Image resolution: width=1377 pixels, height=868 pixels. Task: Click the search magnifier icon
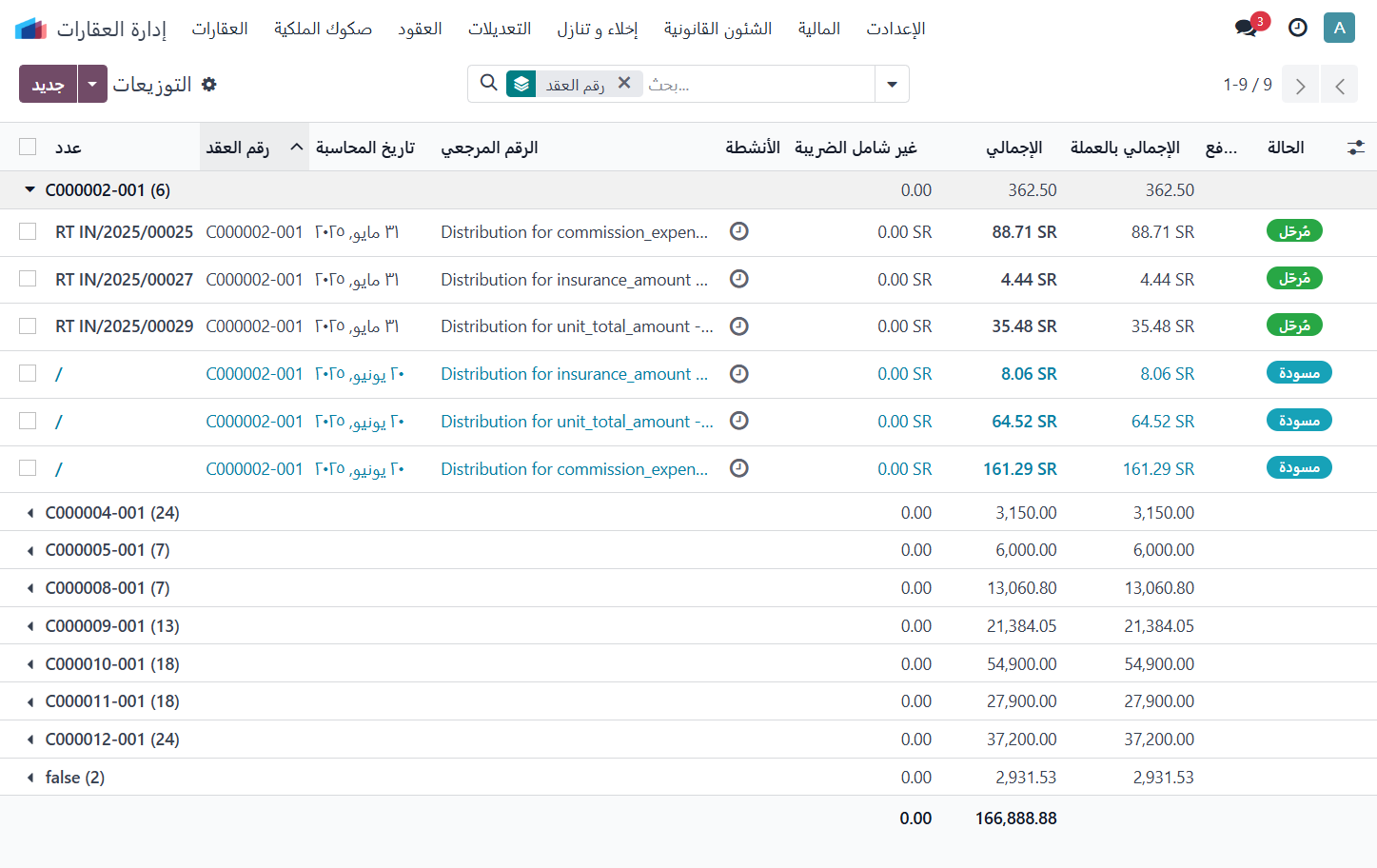click(489, 83)
